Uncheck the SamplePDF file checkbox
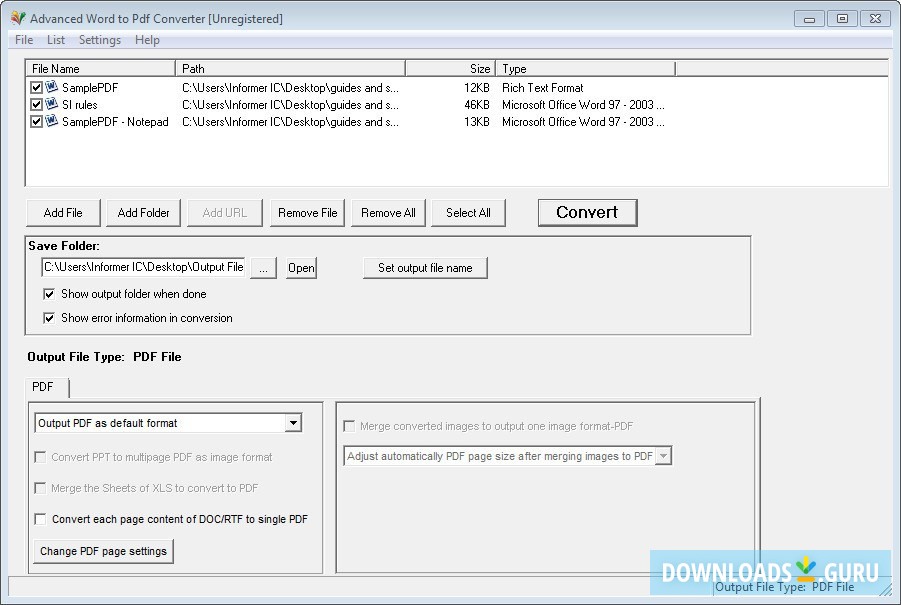 tap(36, 87)
